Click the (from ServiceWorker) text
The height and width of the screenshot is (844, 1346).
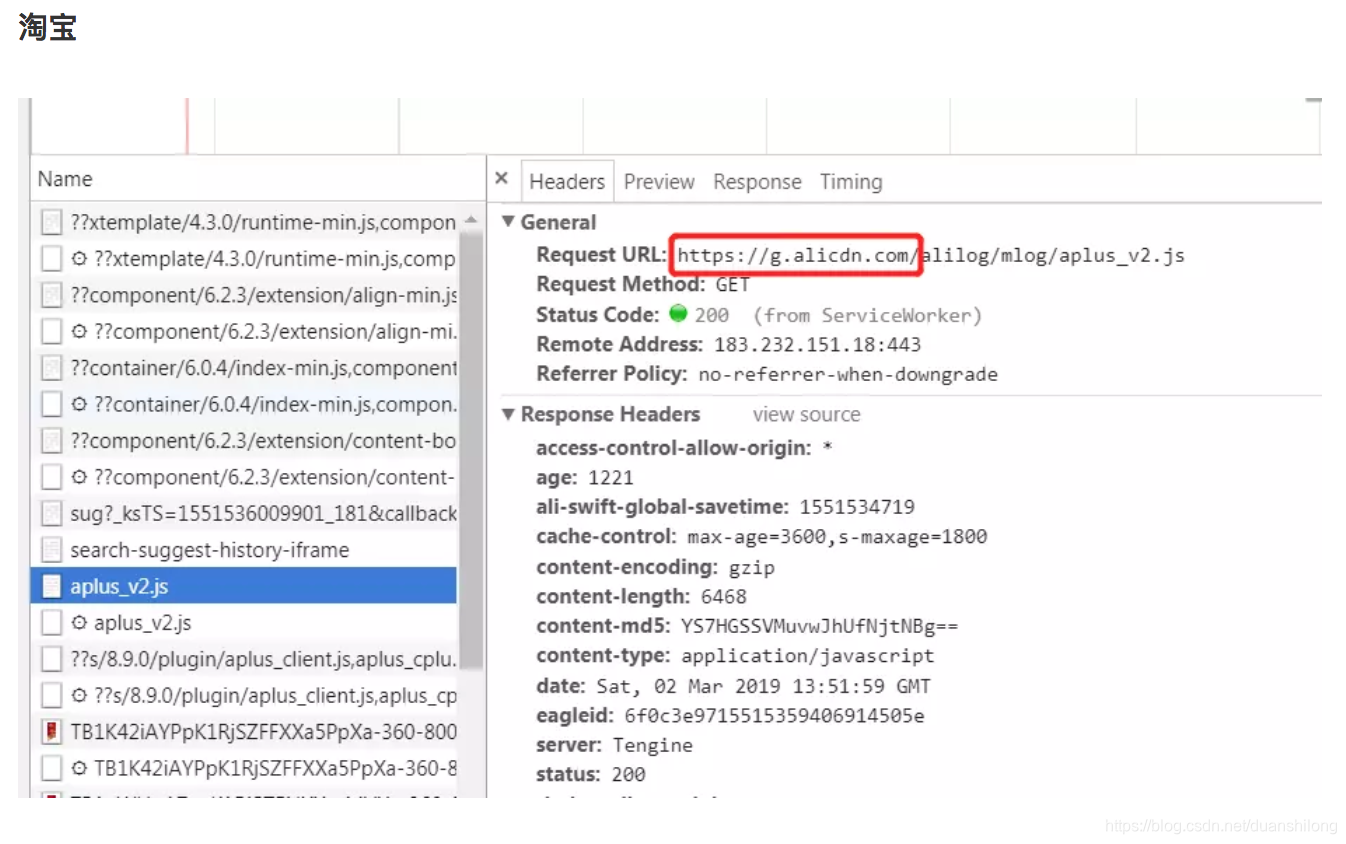[x=868, y=315]
